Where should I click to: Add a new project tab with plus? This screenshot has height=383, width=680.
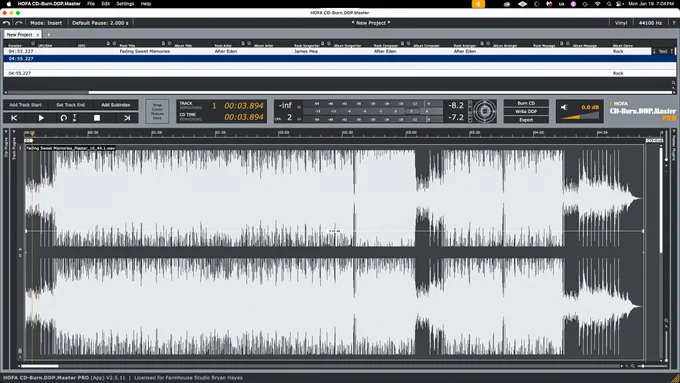(49, 34)
